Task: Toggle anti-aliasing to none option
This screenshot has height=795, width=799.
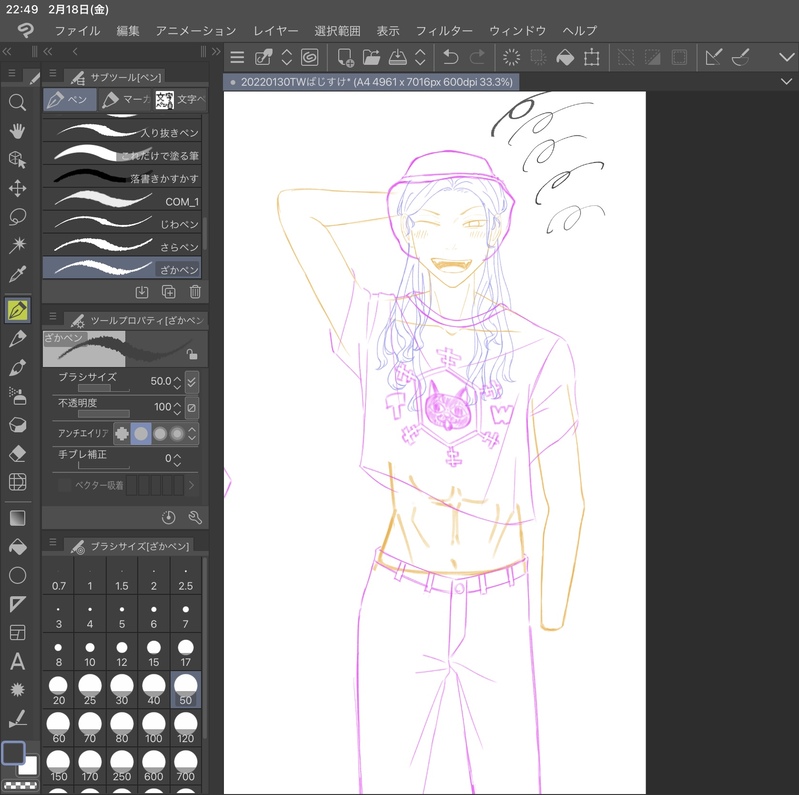Action: pyautogui.click(x=122, y=433)
